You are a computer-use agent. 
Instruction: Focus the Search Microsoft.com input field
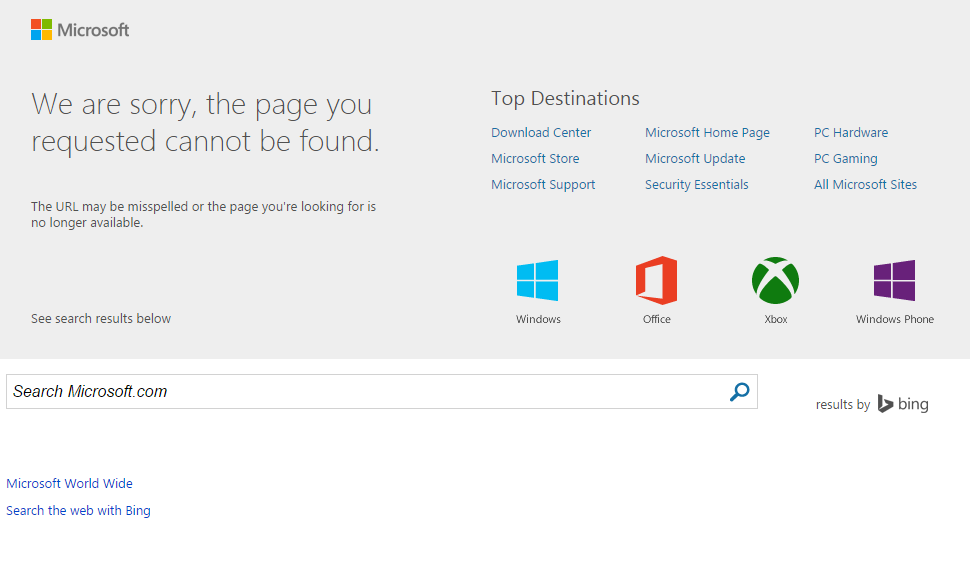coord(382,392)
